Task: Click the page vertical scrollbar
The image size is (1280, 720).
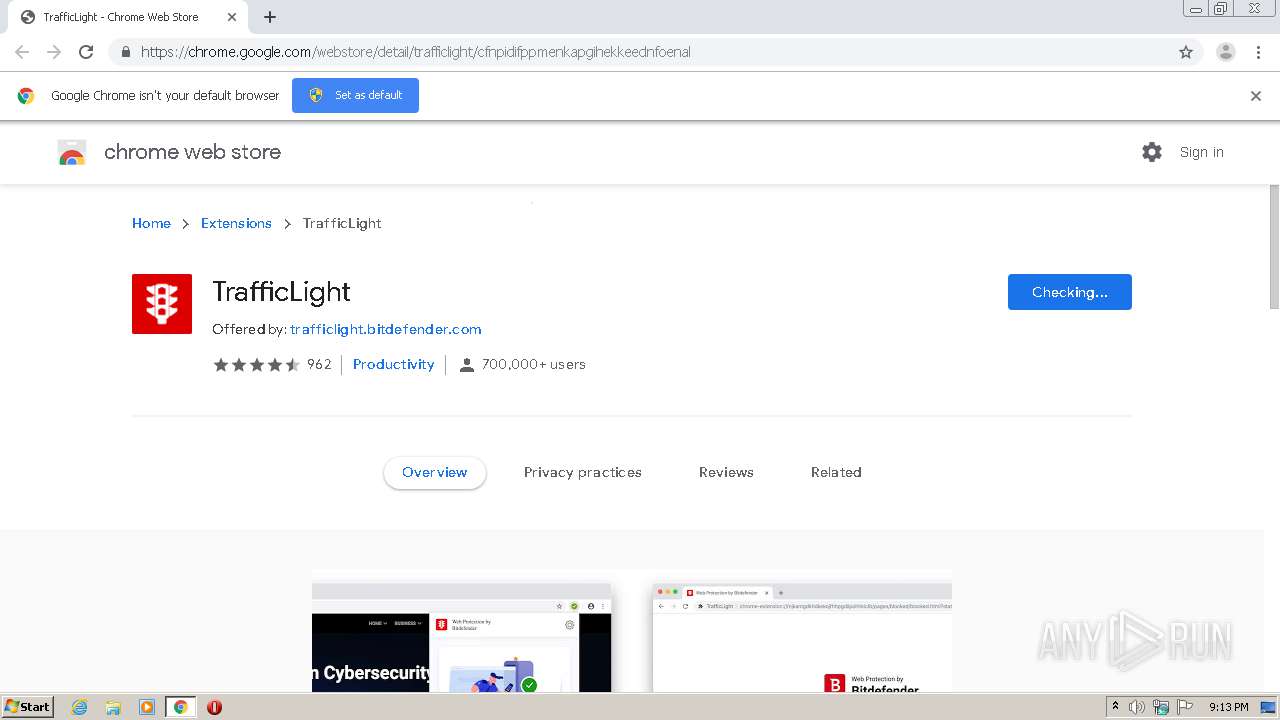Action: click(x=1274, y=246)
